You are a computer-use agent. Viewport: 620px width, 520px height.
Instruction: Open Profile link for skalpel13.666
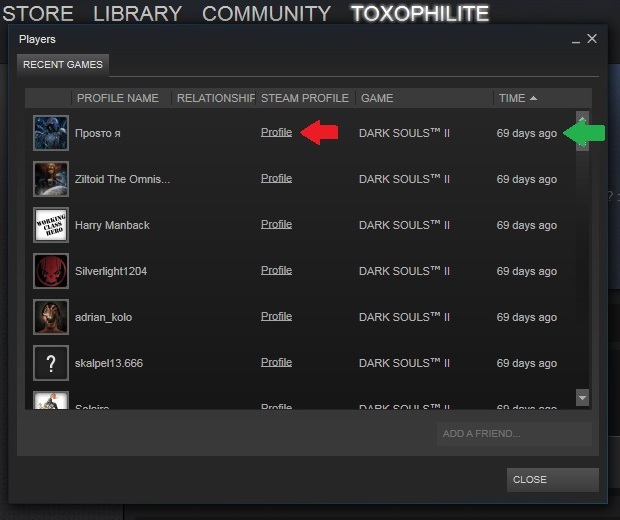pyautogui.click(x=276, y=362)
